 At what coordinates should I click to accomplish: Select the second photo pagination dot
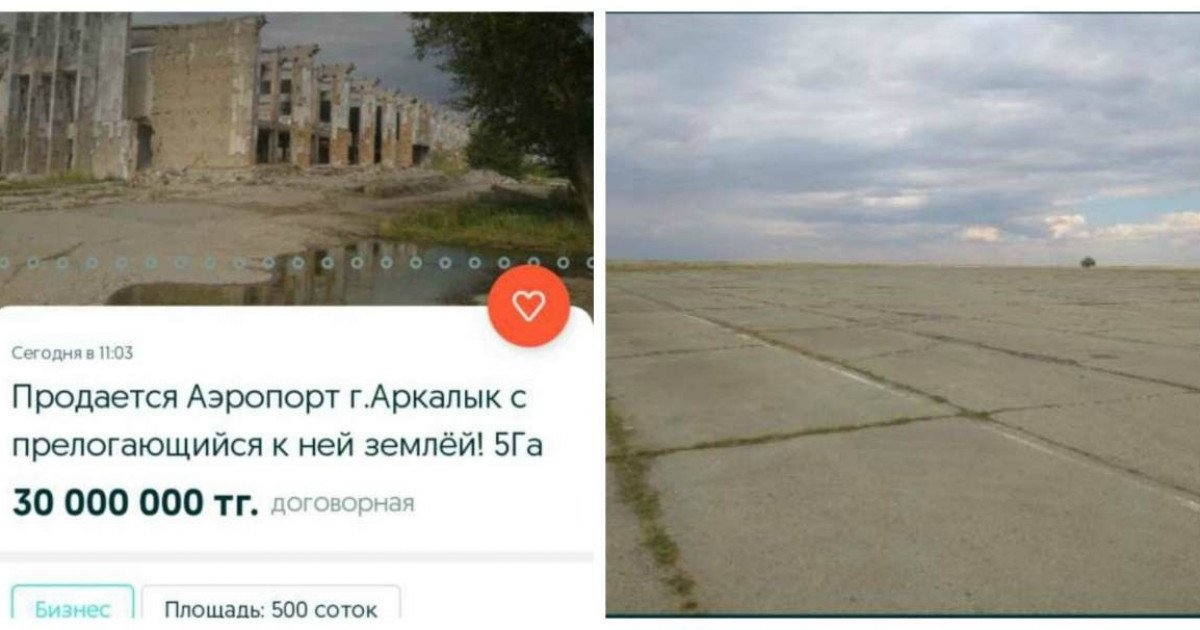coord(33,263)
